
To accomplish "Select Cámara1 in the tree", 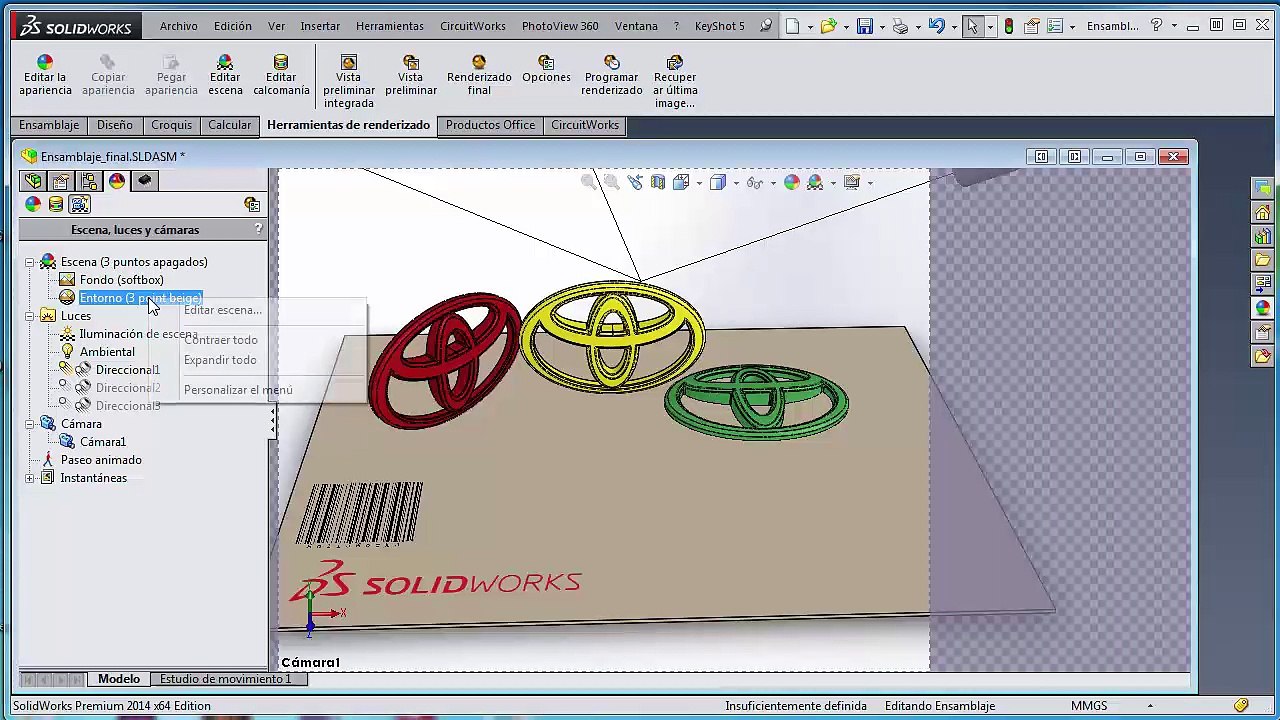I will 103,442.
